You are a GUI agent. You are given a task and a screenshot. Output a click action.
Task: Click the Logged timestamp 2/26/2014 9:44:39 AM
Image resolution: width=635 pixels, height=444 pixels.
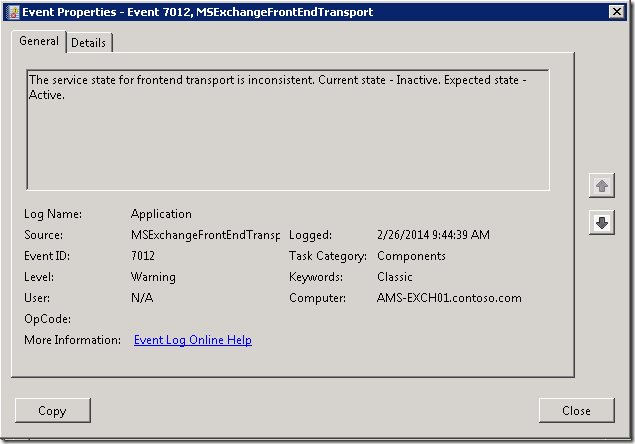click(x=432, y=235)
